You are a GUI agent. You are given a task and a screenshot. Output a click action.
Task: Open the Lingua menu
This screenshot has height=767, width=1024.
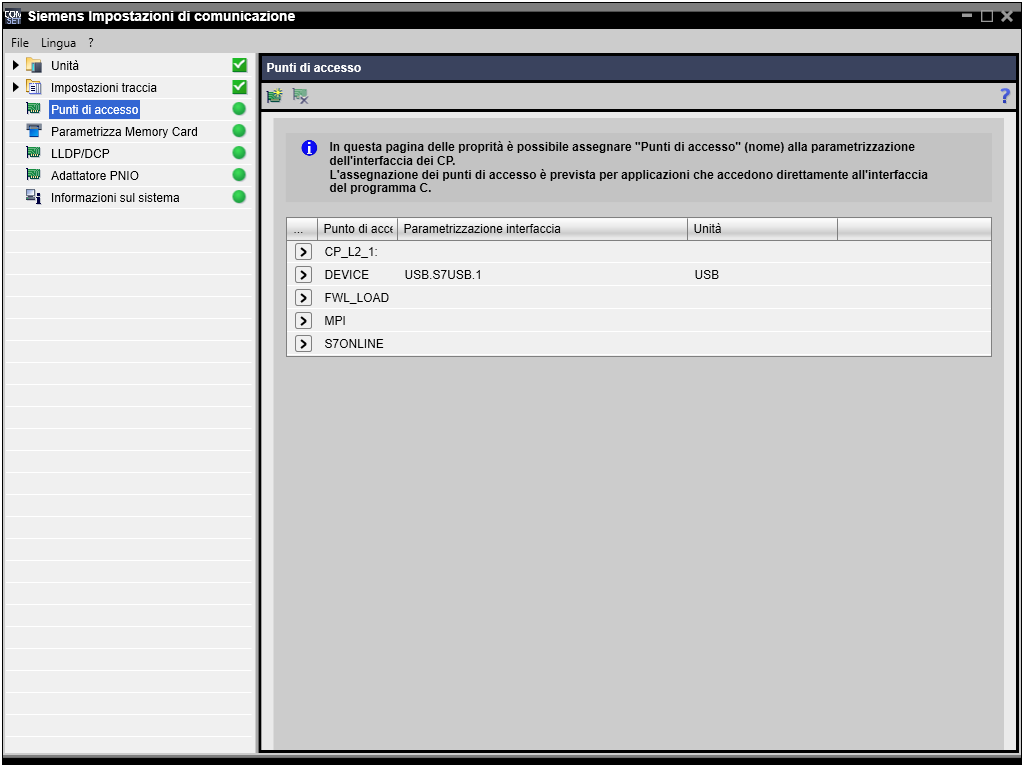[x=58, y=42]
